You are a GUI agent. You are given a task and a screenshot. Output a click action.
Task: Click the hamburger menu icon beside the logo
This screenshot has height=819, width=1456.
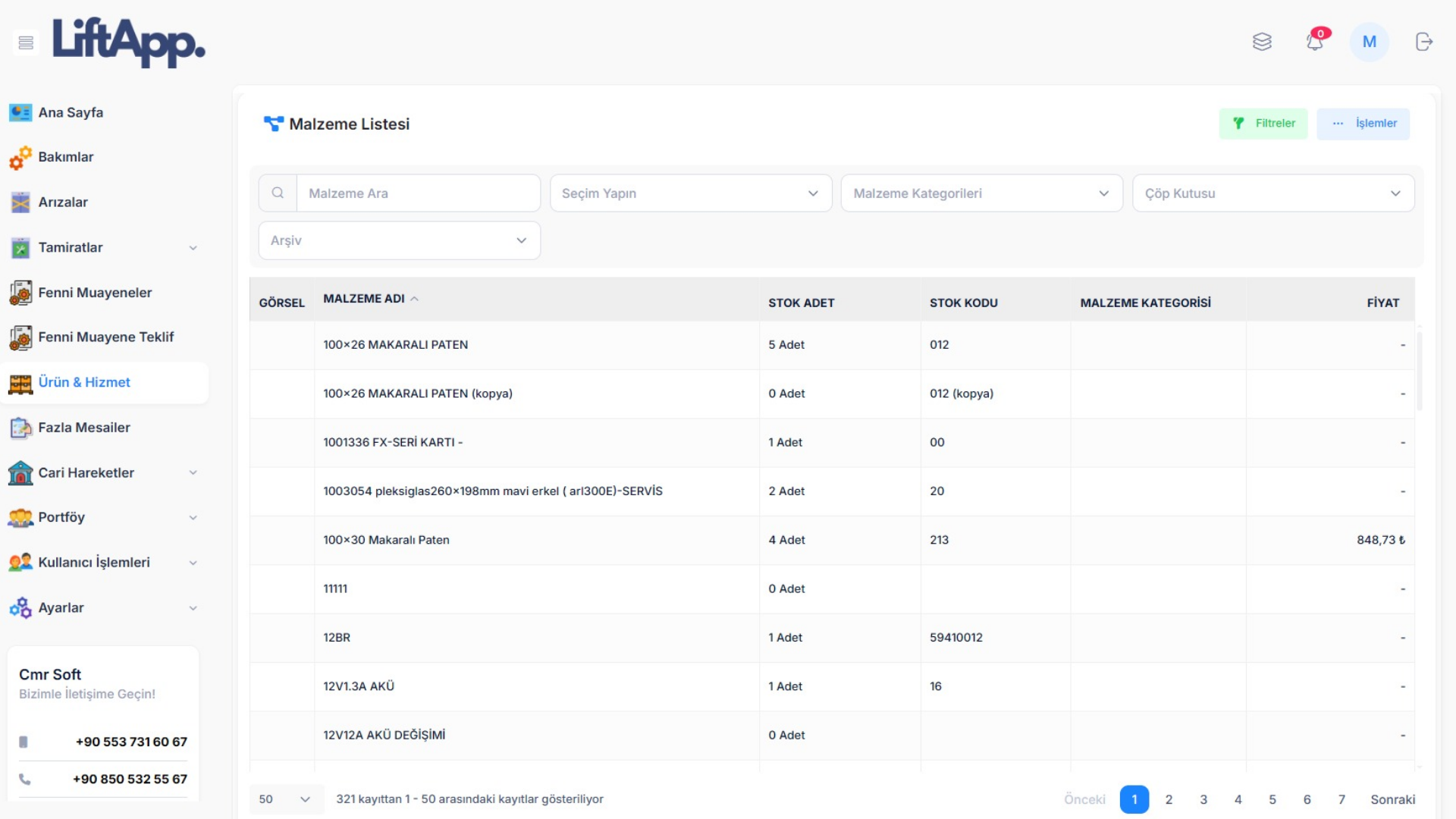coord(26,42)
